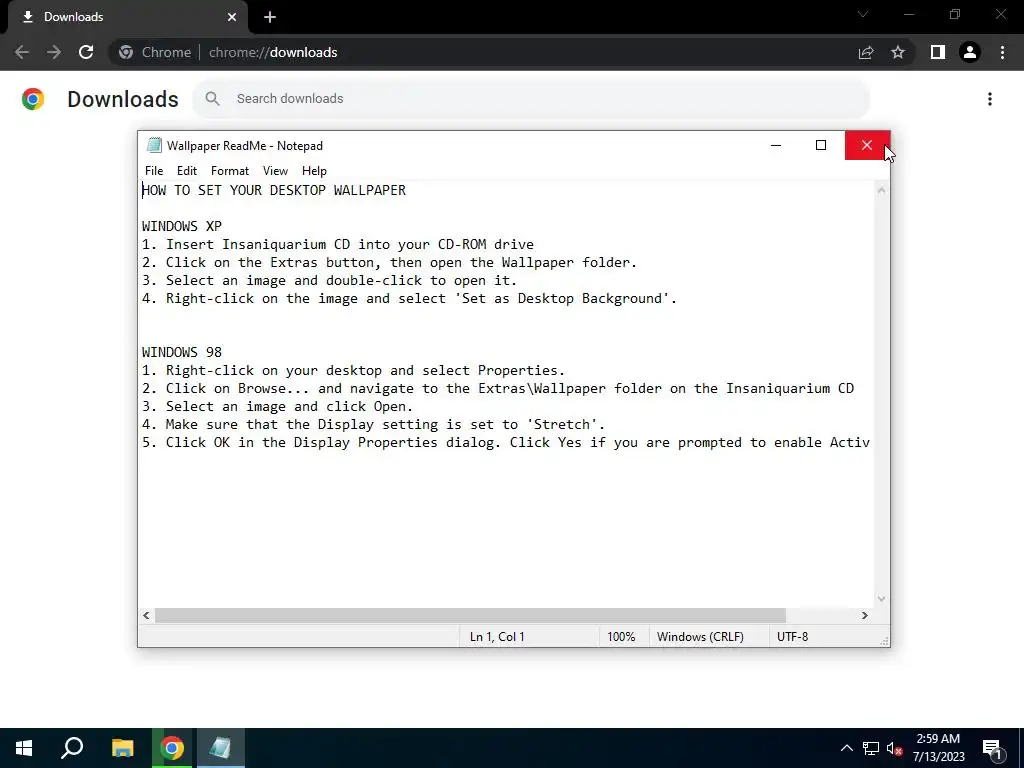The height and width of the screenshot is (768, 1024).
Task: Open the Notepad Edit menu
Action: coord(187,170)
